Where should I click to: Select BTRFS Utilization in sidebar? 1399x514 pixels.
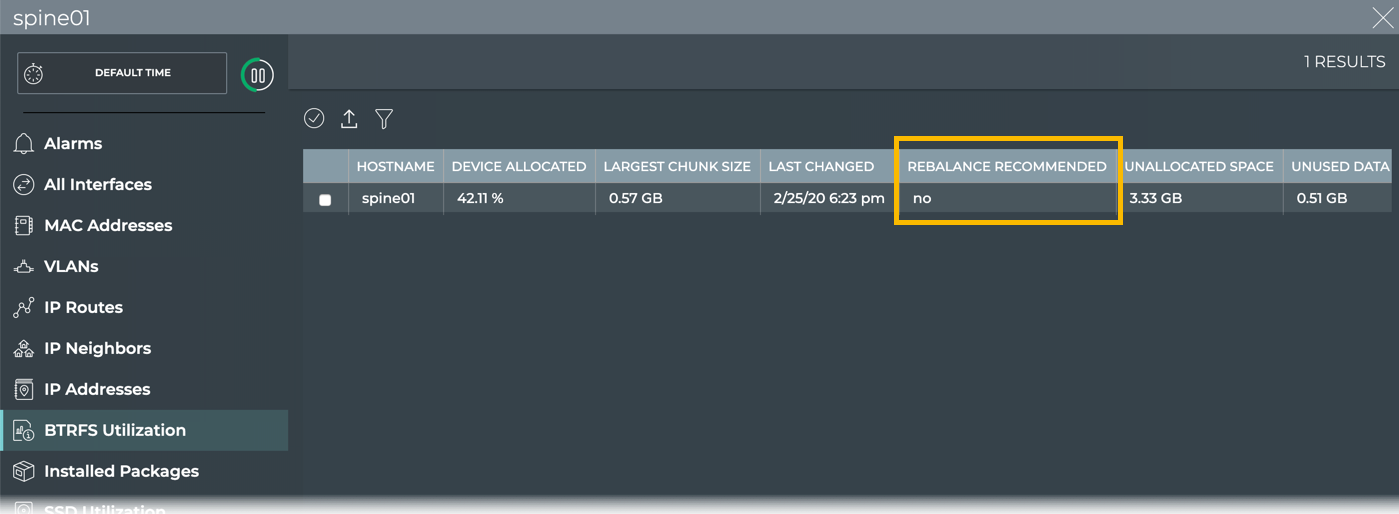(115, 431)
